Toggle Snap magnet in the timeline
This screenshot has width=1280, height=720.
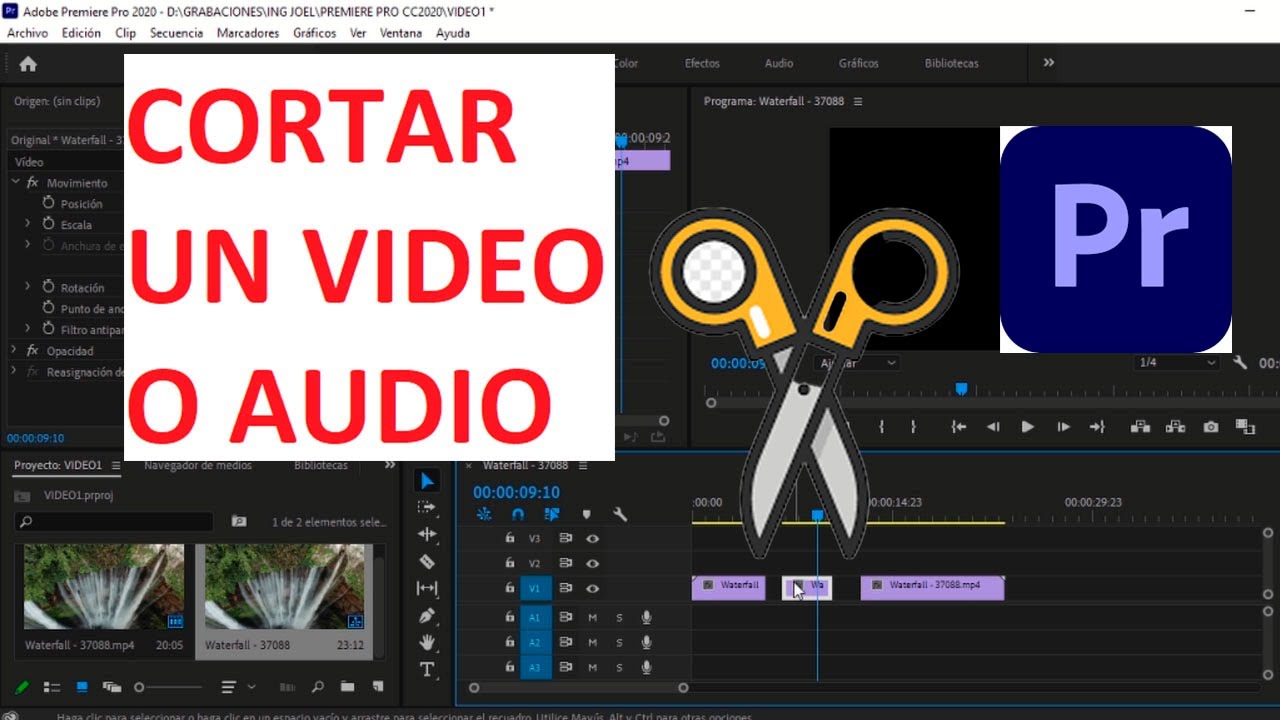click(518, 514)
